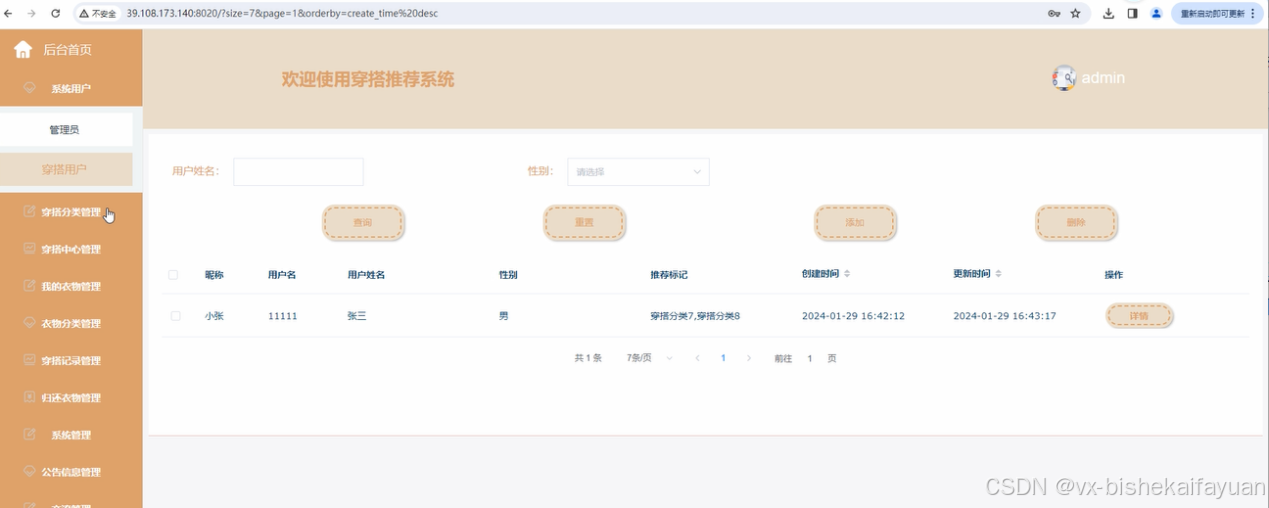The image size is (1269, 508).
Task: Click the 用户姓名 input field
Action: (298, 172)
